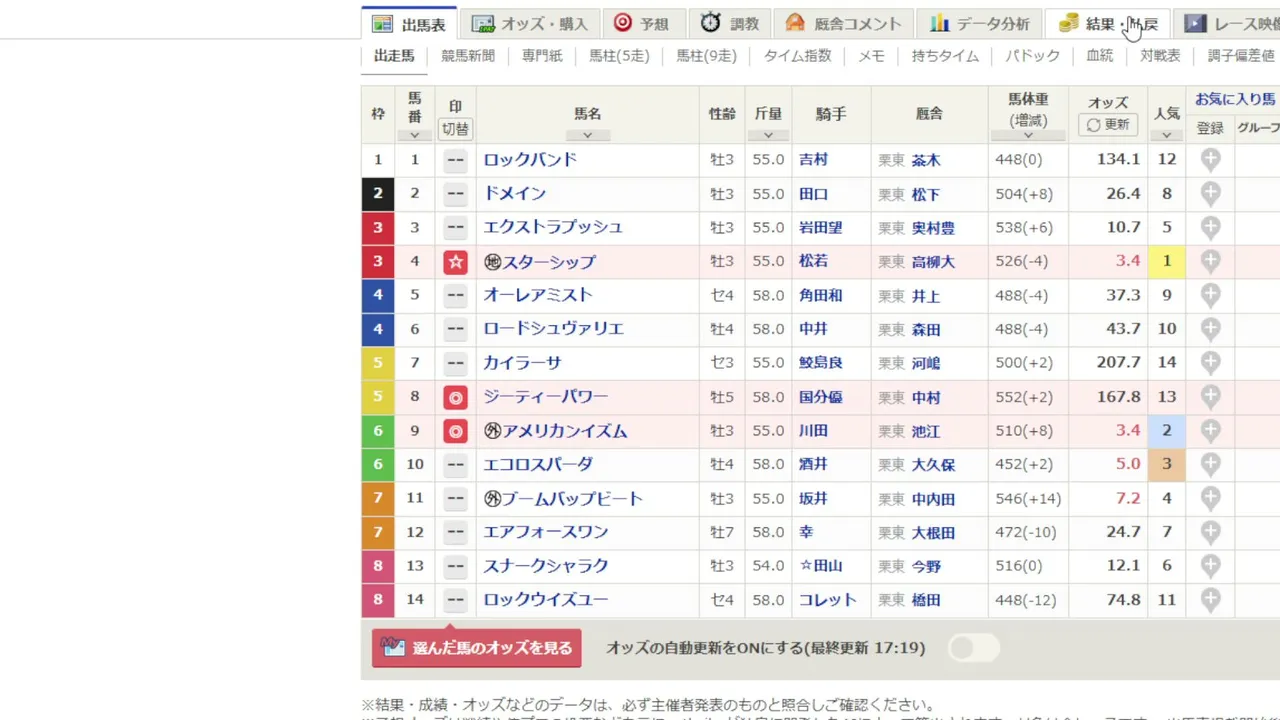Open the 出馬表 tab
Image resolution: width=1280 pixels, height=720 pixels.
409,24
